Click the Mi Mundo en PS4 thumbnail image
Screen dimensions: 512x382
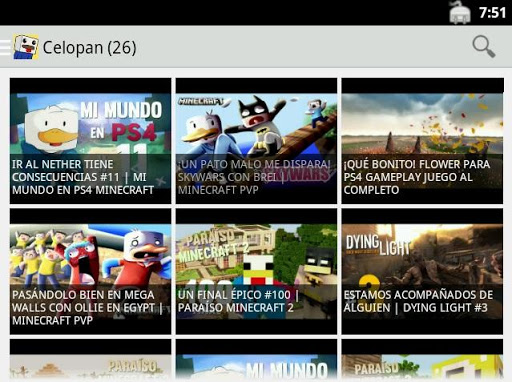(x=90, y=124)
